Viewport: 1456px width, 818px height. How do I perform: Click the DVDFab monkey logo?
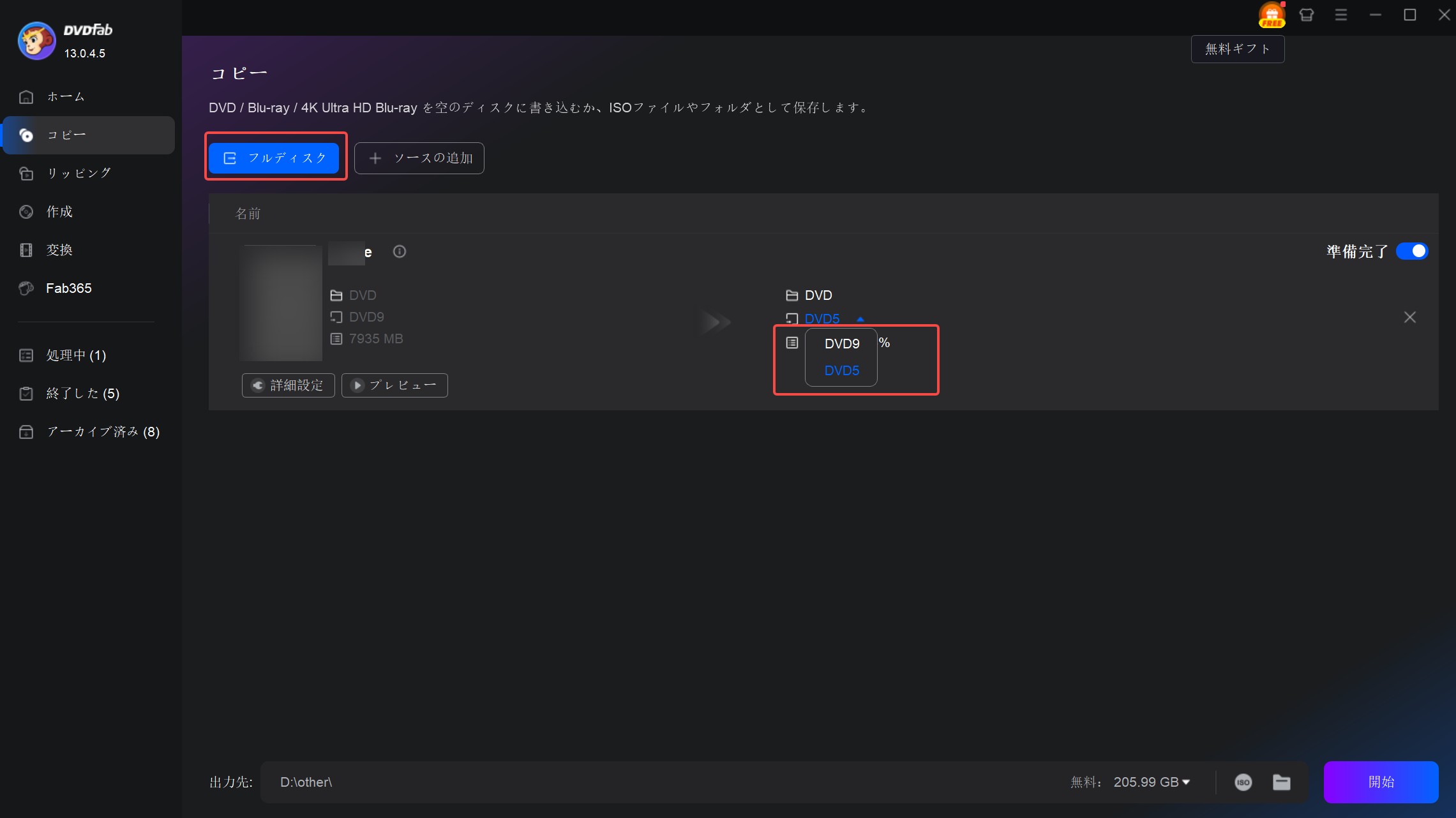coord(36,41)
